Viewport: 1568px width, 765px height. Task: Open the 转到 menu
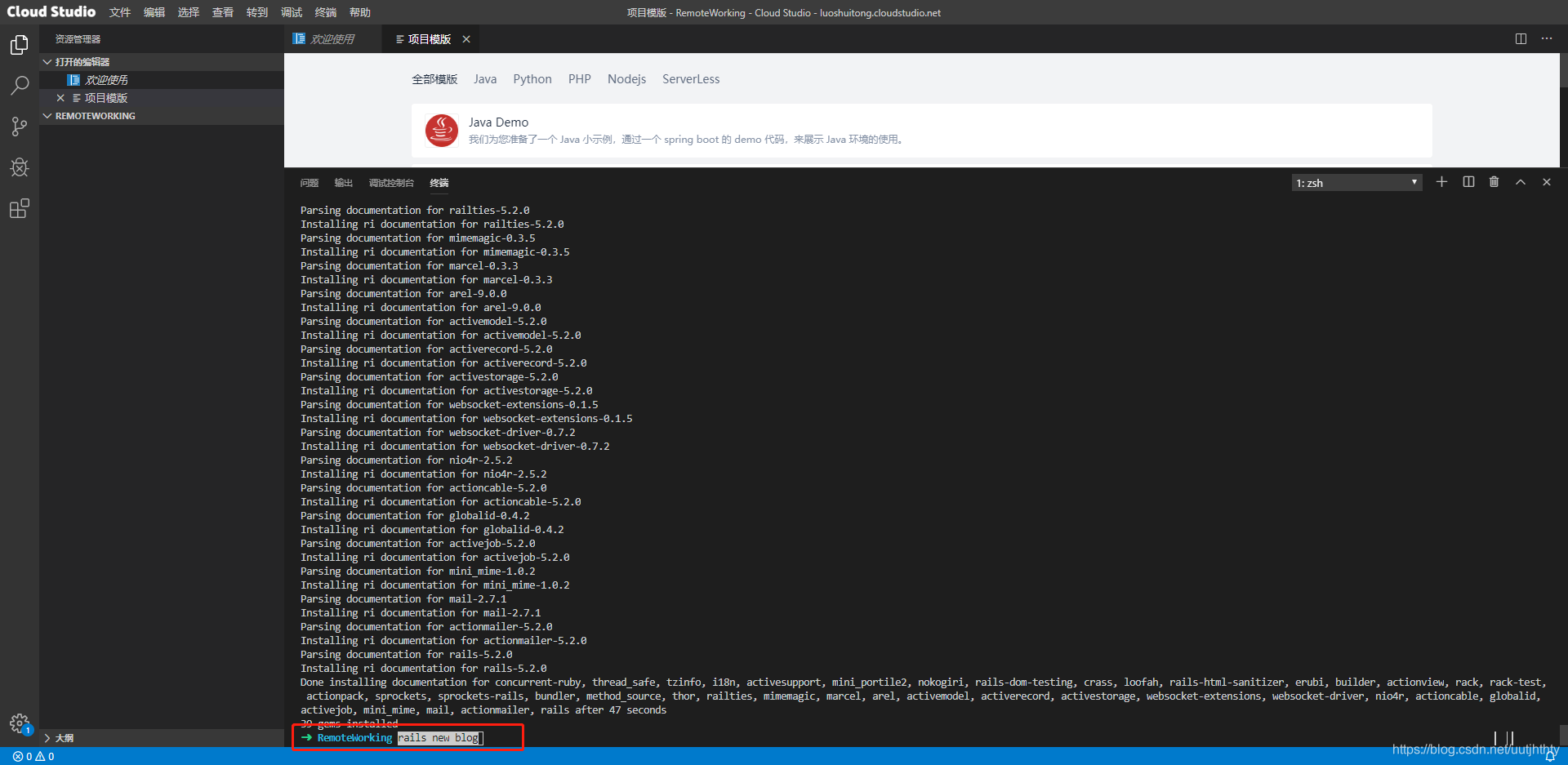click(257, 12)
